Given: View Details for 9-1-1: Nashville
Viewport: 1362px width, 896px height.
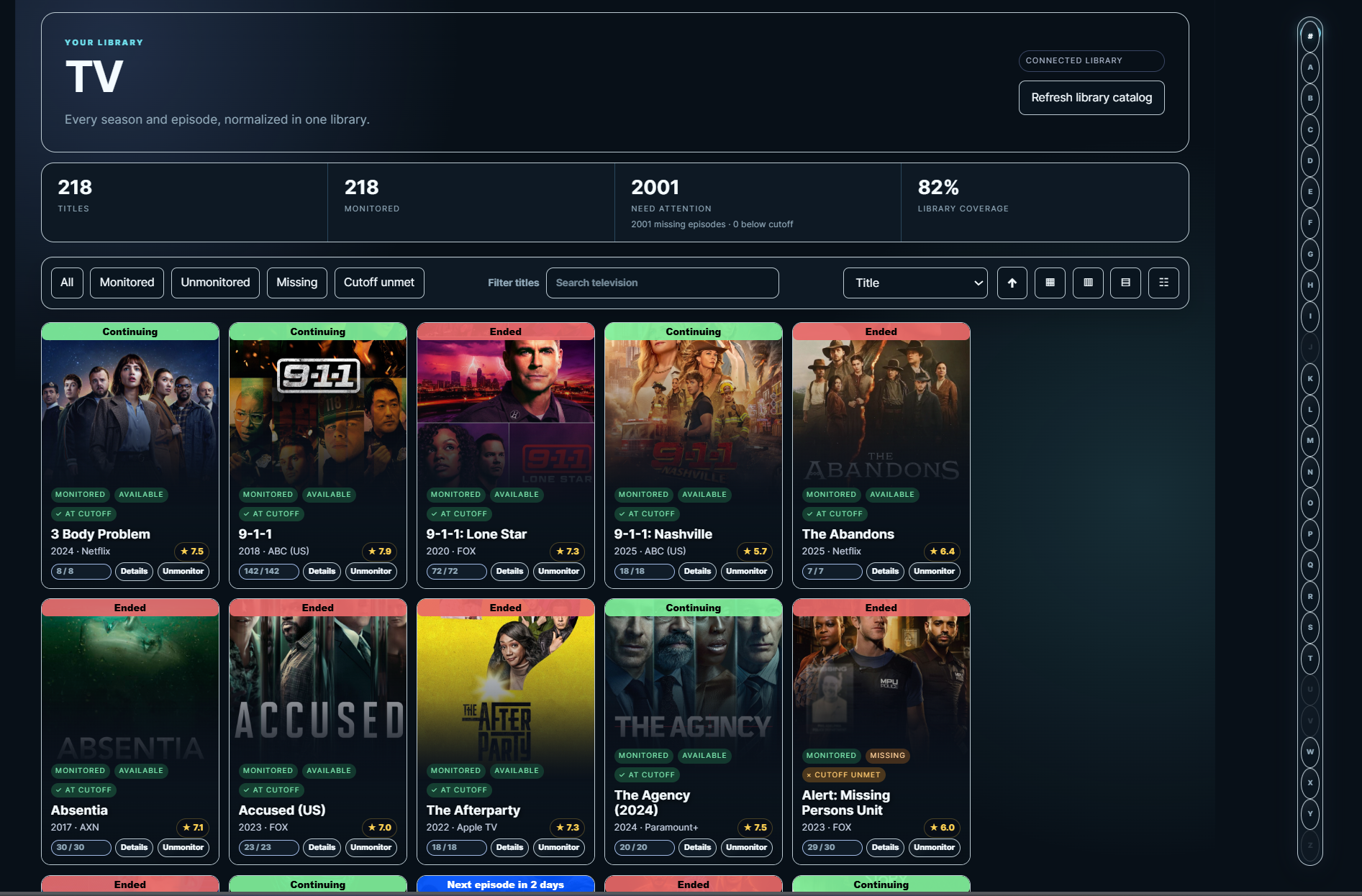Looking at the screenshot, I should click(x=697, y=571).
